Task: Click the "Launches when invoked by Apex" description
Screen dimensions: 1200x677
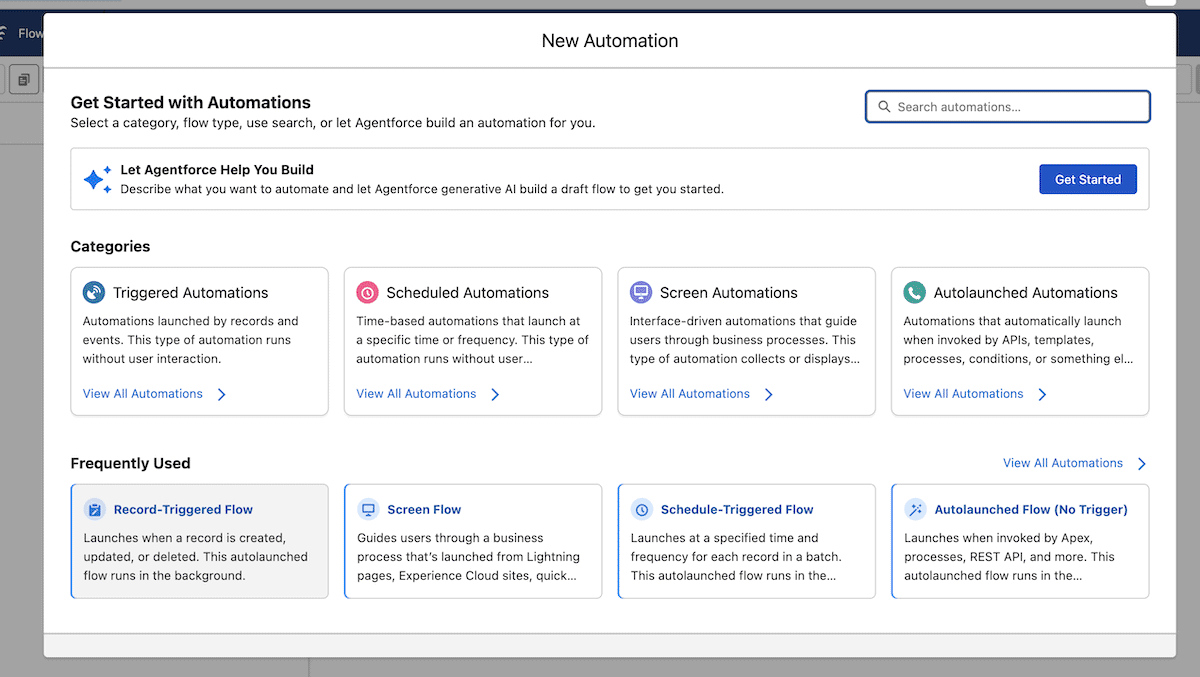Action: (1009, 557)
